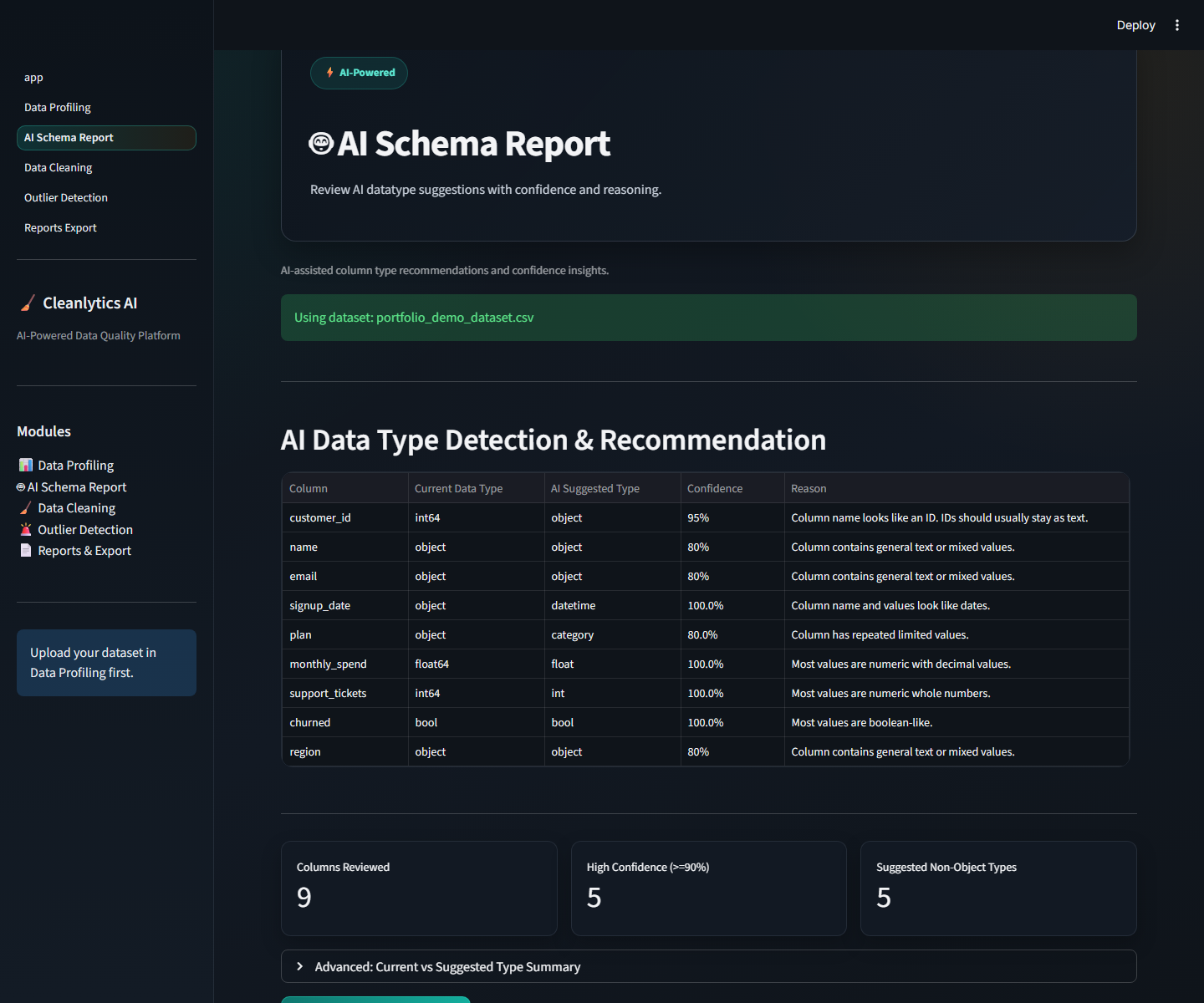Click the robot icon beside AI Schema Report heading

point(321,144)
